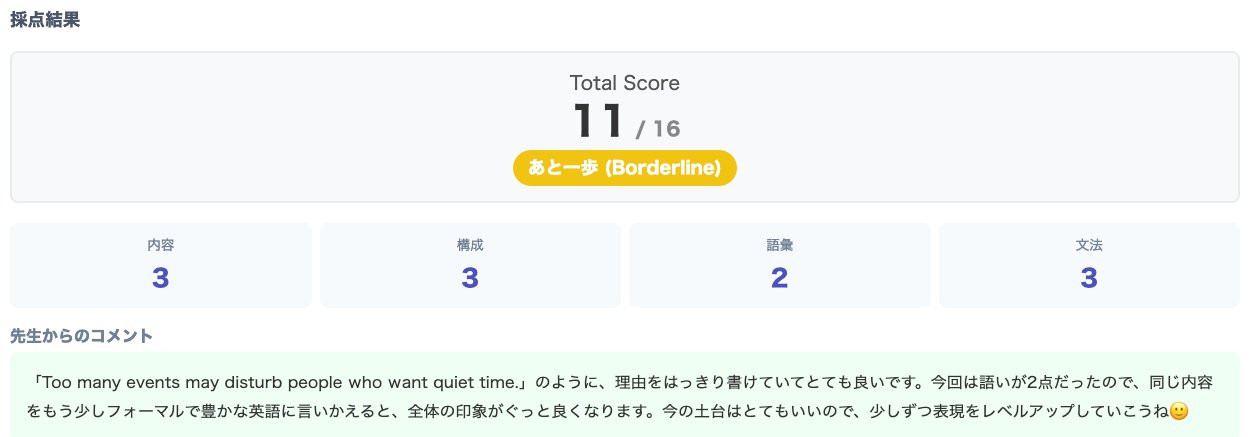Select the large total score number 11

[598, 120]
